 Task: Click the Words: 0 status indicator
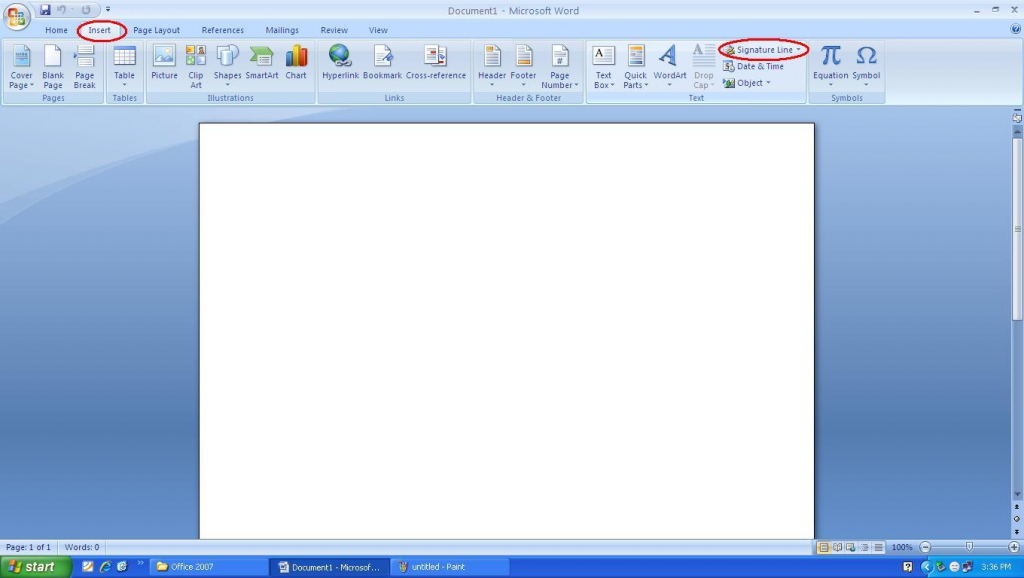point(82,547)
